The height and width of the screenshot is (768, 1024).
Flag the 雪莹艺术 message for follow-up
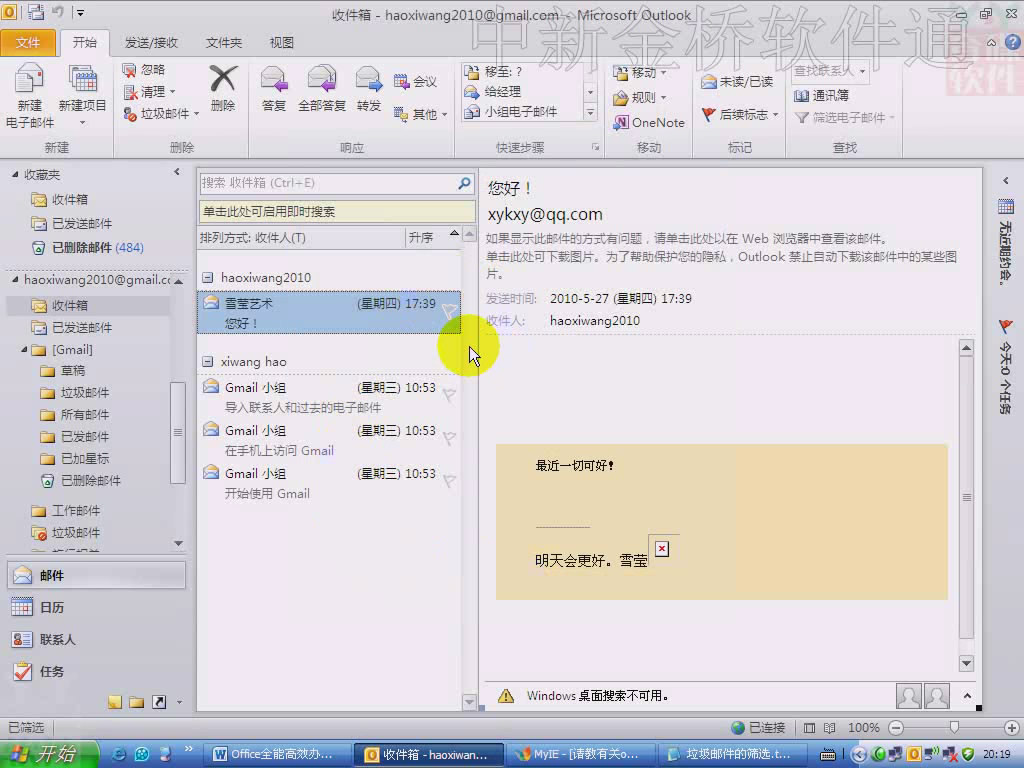coord(449,311)
